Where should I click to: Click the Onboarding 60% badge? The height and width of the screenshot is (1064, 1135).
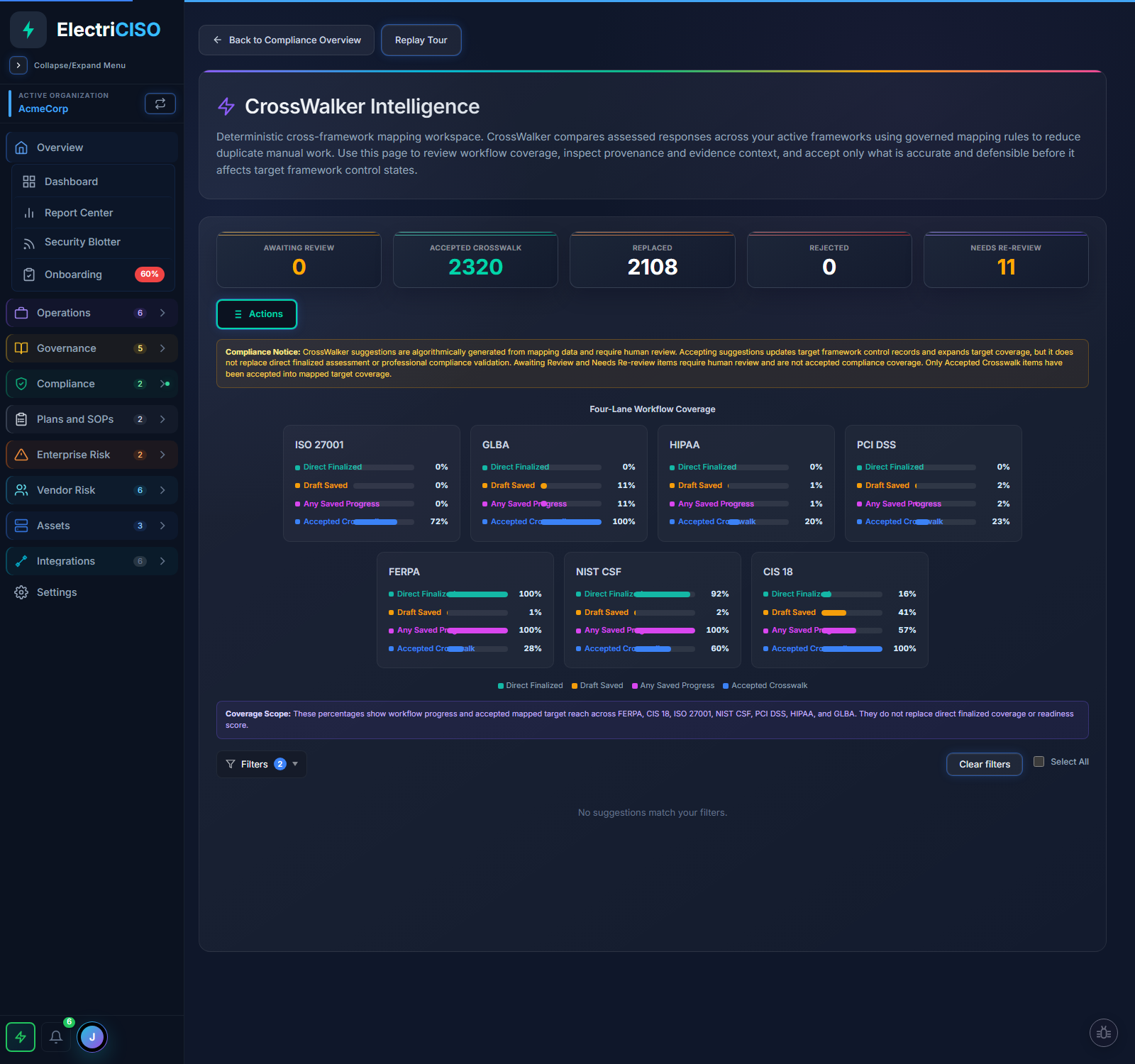click(x=150, y=275)
